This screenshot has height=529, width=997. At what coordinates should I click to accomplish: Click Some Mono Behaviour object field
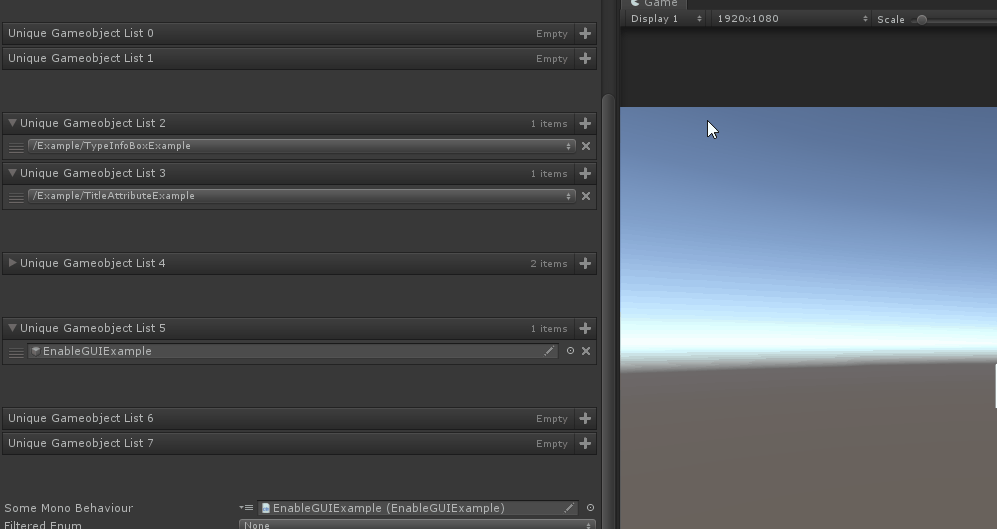click(x=418, y=507)
